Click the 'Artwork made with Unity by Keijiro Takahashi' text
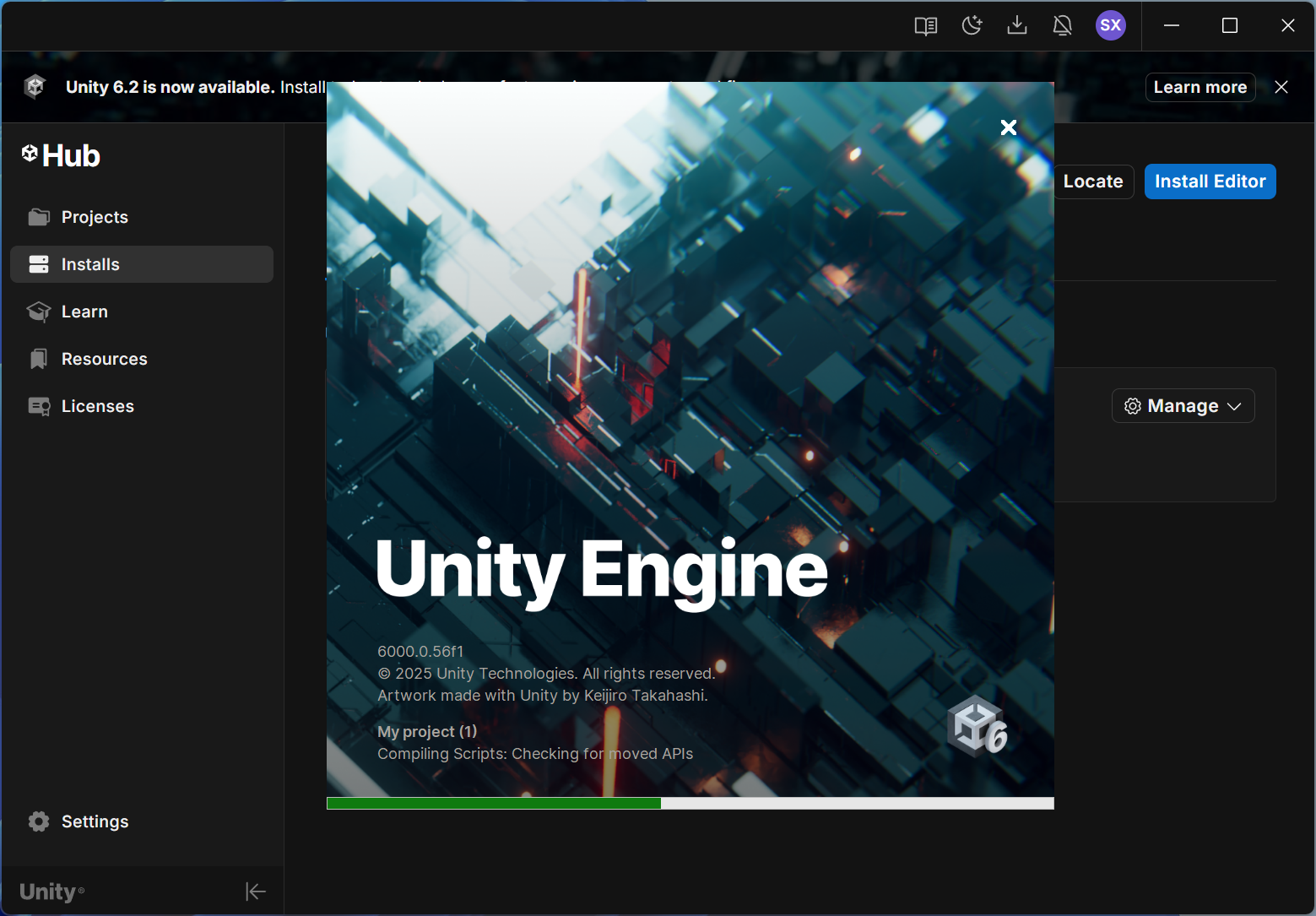The height and width of the screenshot is (916, 1316). [x=543, y=696]
